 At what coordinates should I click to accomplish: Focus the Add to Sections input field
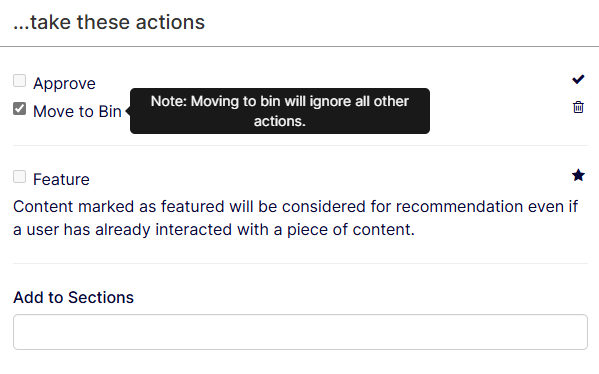click(x=300, y=332)
